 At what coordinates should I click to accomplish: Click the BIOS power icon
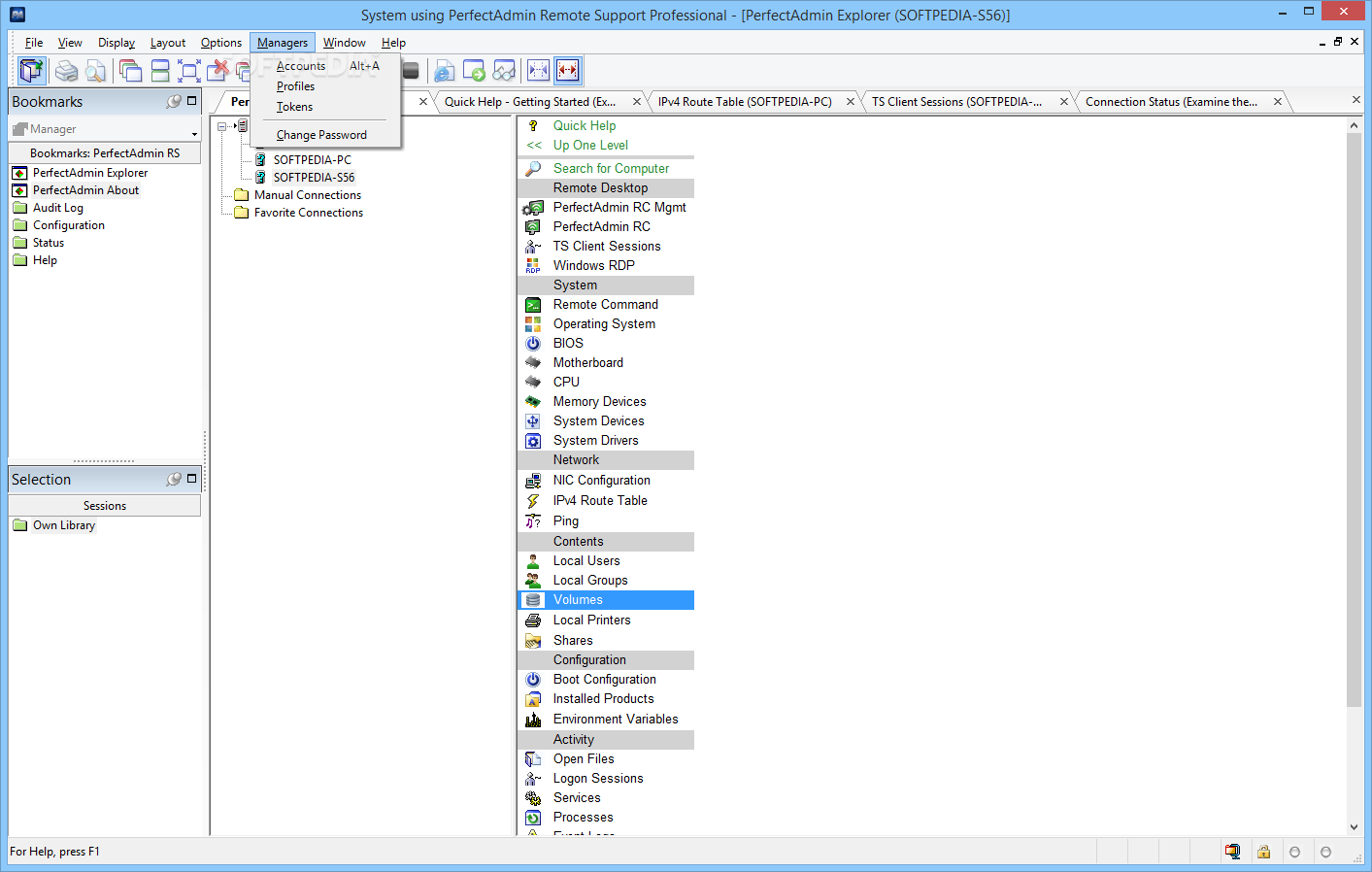tap(533, 343)
